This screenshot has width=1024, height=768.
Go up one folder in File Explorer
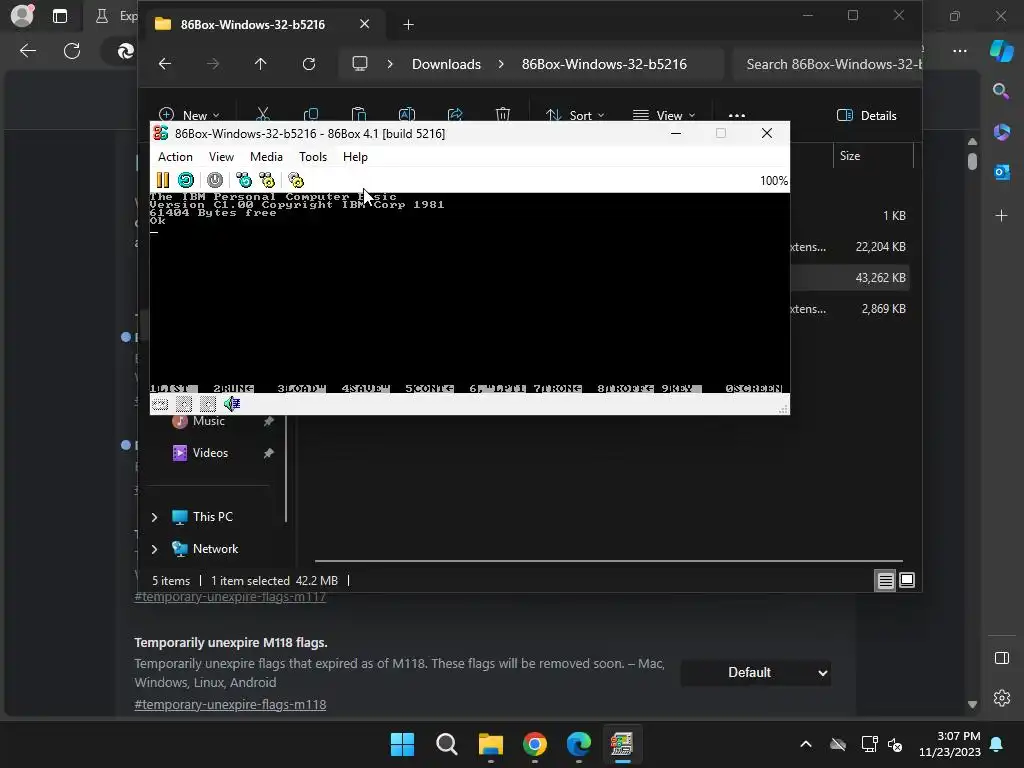point(261,64)
